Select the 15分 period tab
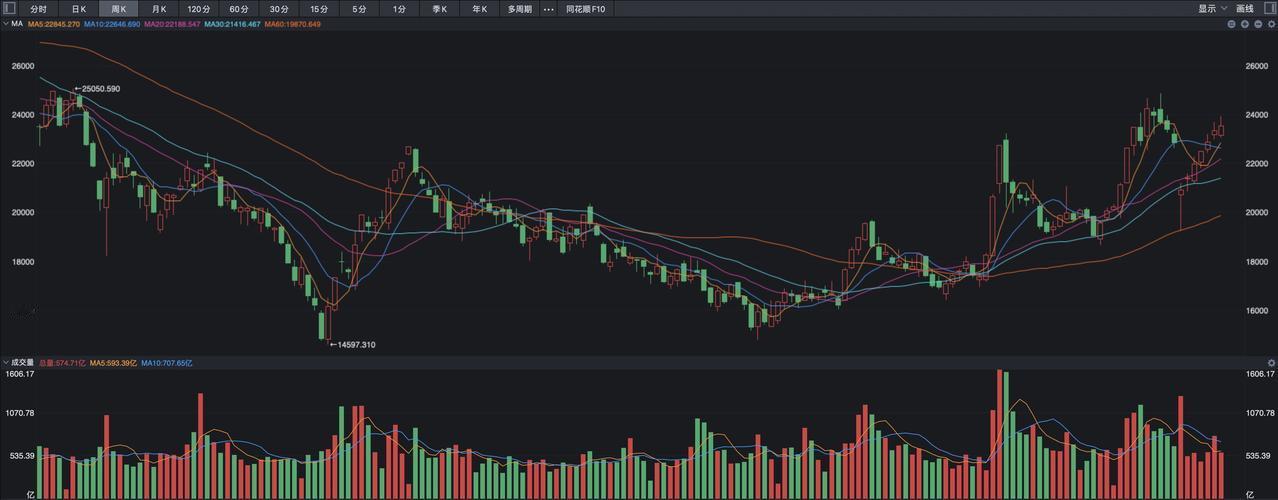The width and height of the screenshot is (1278, 500). point(319,8)
